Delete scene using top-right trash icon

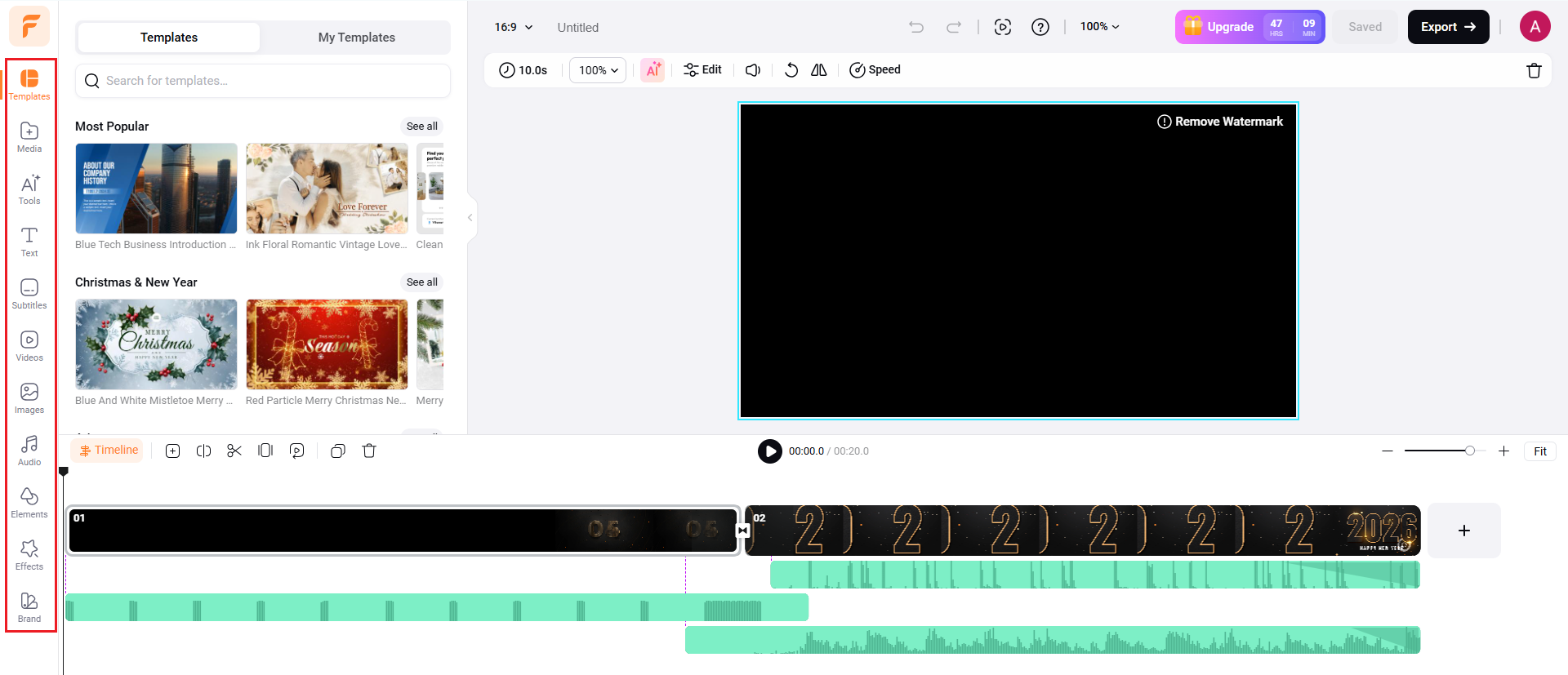(1534, 70)
